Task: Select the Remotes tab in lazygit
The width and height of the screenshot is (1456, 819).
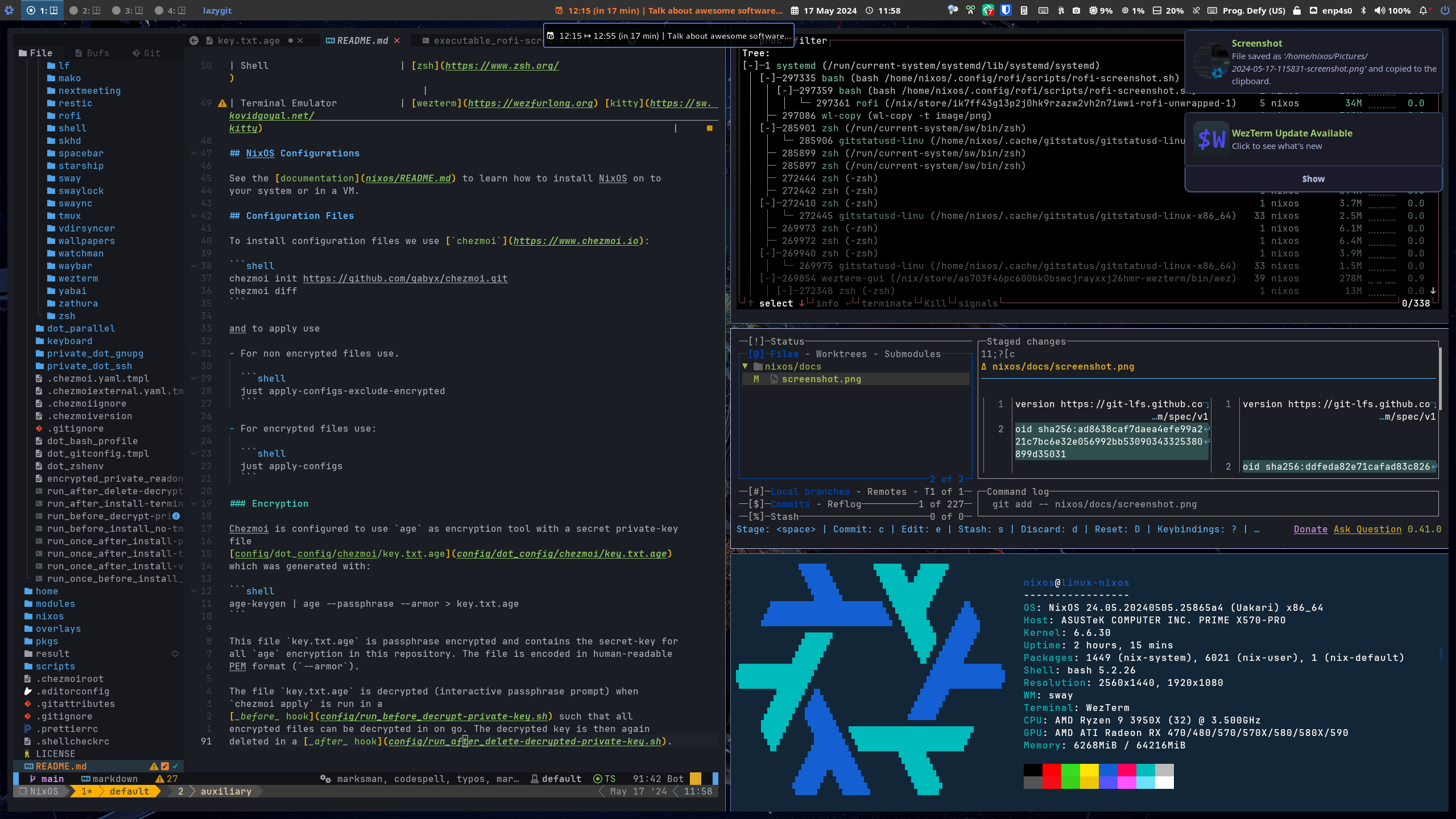Action: pyautogui.click(x=887, y=491)
